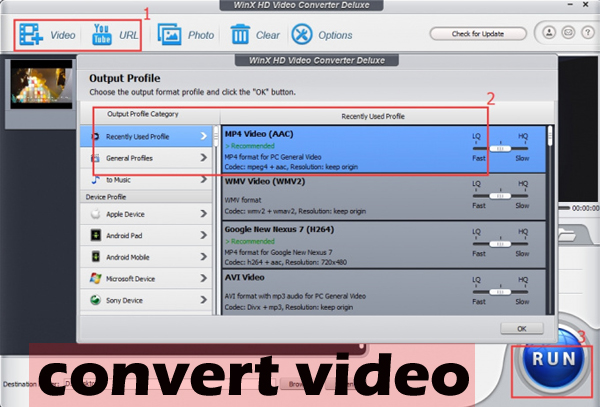Click Video toolbar label

pos(63,35)
